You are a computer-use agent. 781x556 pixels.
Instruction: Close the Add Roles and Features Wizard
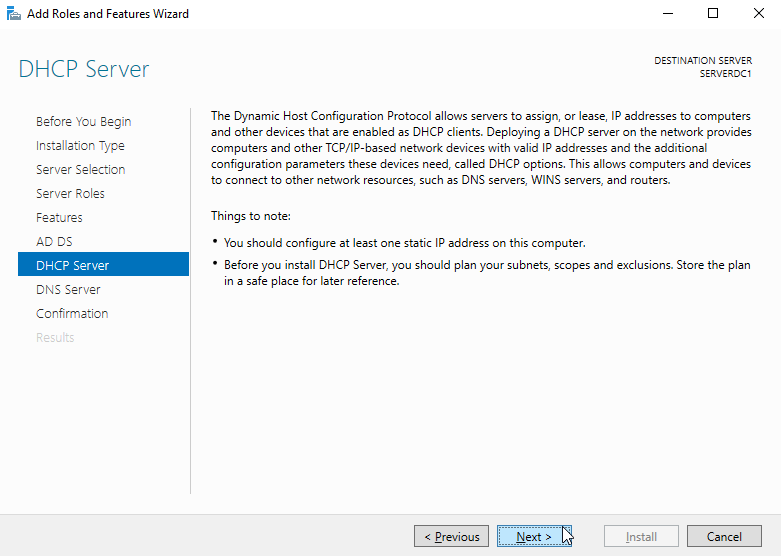click(x=759, y=13)
